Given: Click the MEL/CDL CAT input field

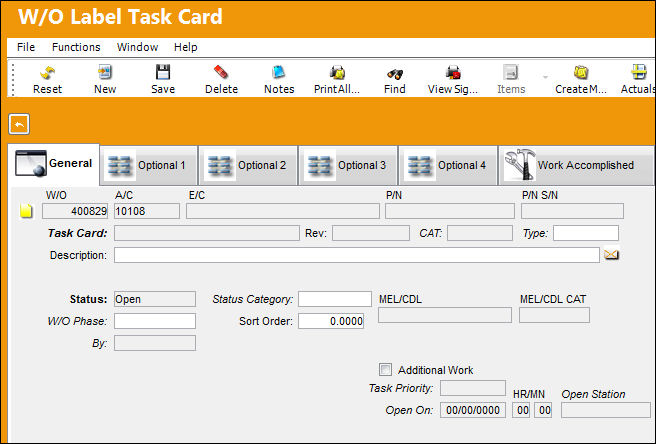Looking at the screenshot, I should 554,315.
